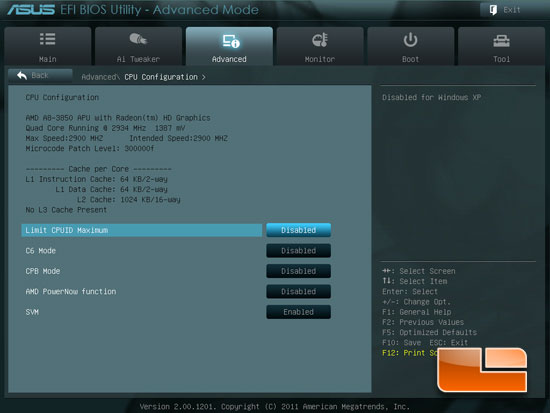Select the AMD PowerNow function label
The width and height of the screenshot is (550, 413).
click(x=71, y=292)
